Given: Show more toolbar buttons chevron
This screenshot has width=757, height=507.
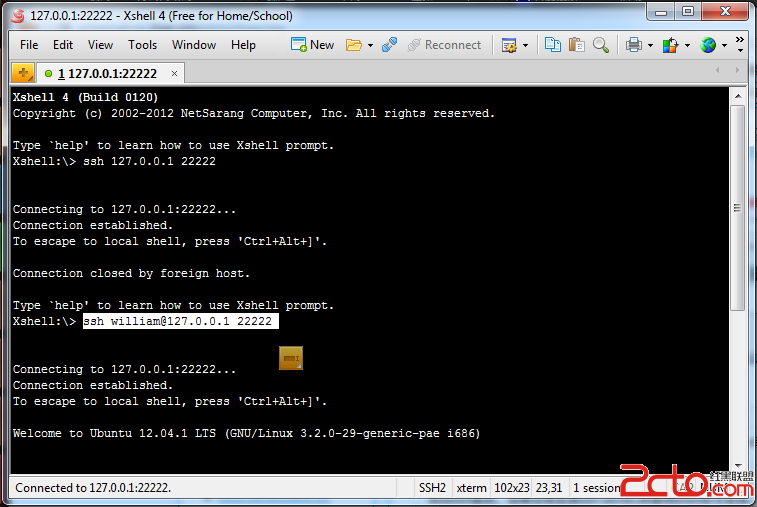Looking at the screenshot, I should (740, 44).
